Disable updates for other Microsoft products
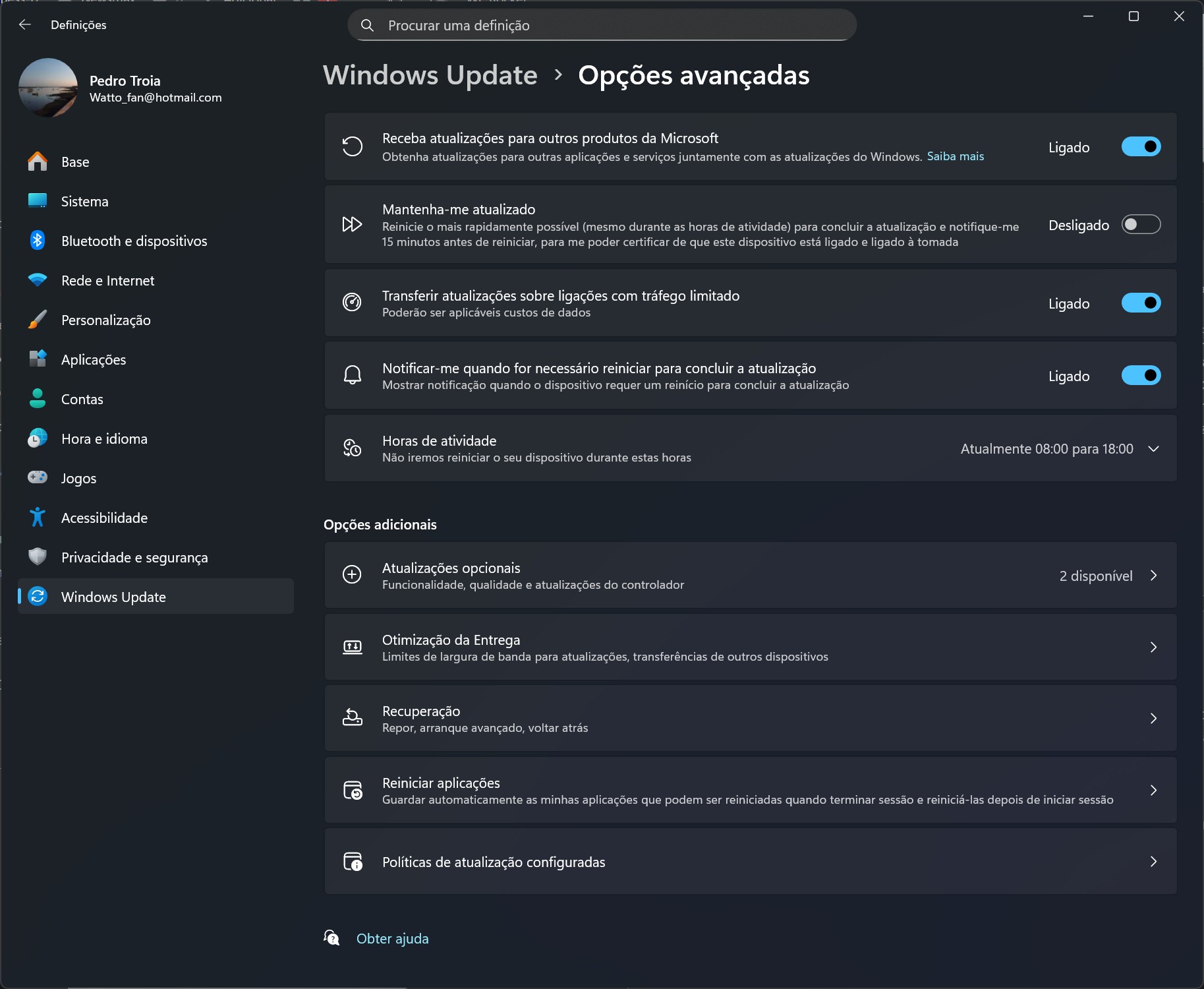Viewport: 1204px width, 989px height. (x=1141, y=146)
